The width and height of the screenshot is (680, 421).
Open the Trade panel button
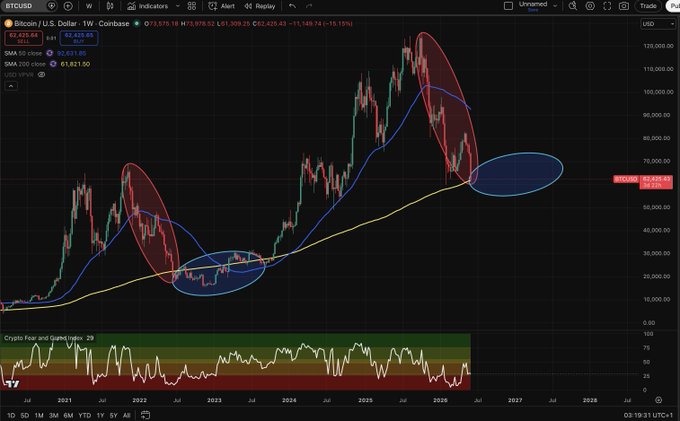[x=648, y=6]
